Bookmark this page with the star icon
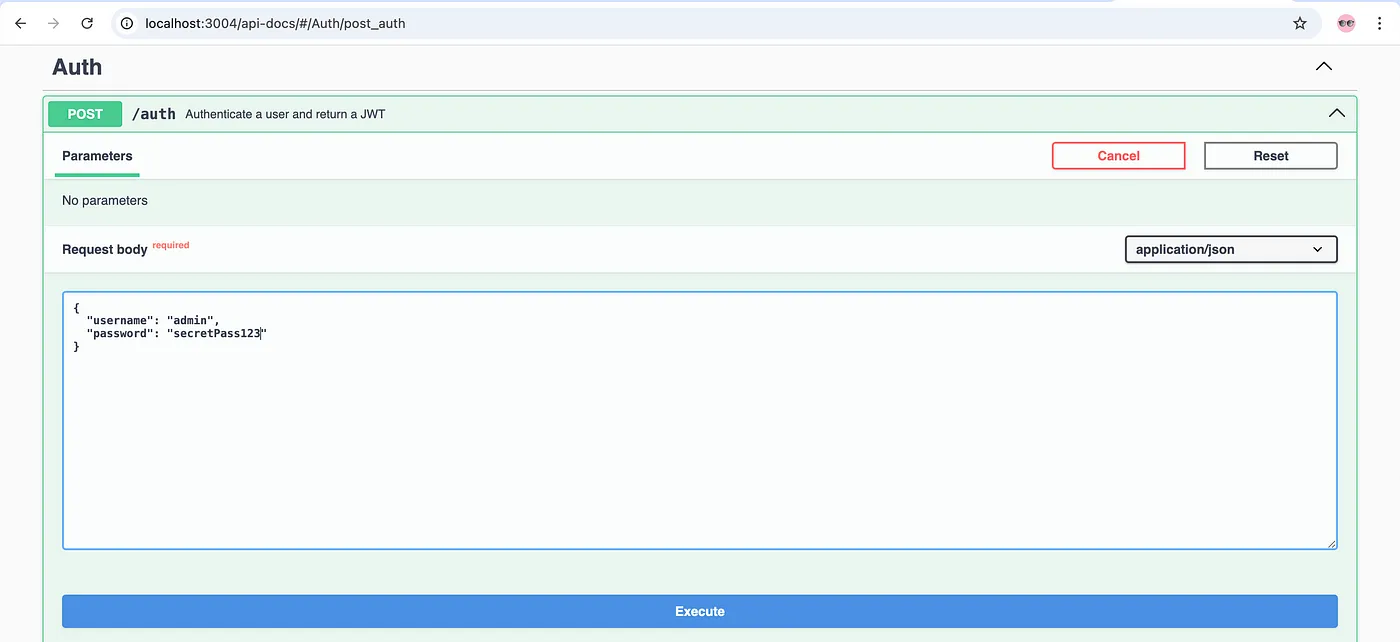Screen dimensions: 1400x642 click(x=1299, y=23)
